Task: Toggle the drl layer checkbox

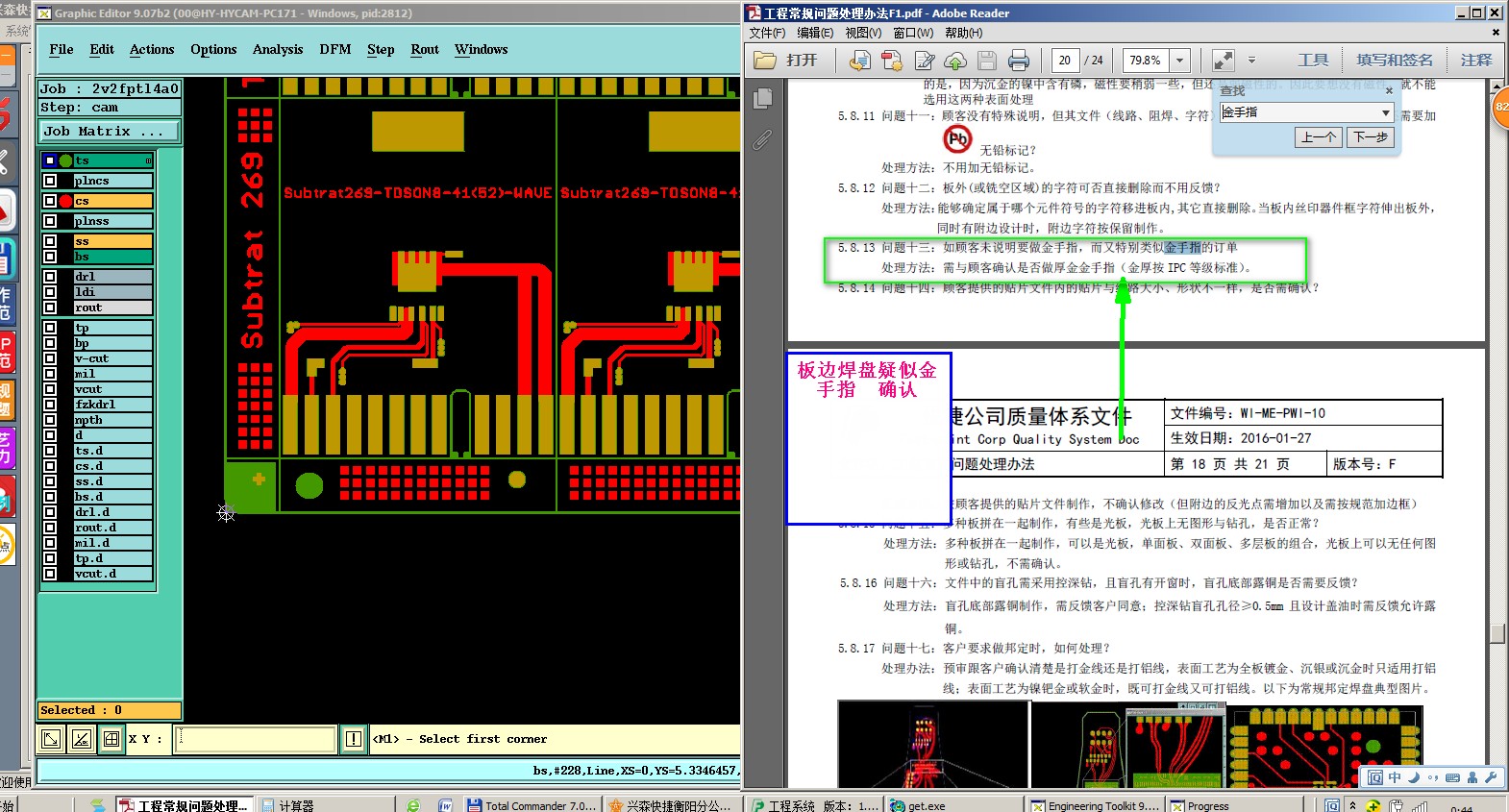Action: point(50,277)
